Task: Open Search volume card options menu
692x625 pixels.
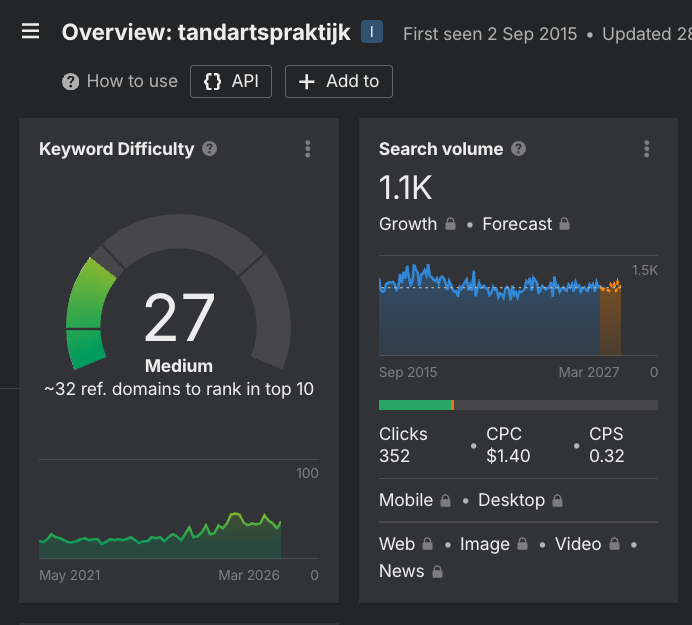Action: pos(647,149)
